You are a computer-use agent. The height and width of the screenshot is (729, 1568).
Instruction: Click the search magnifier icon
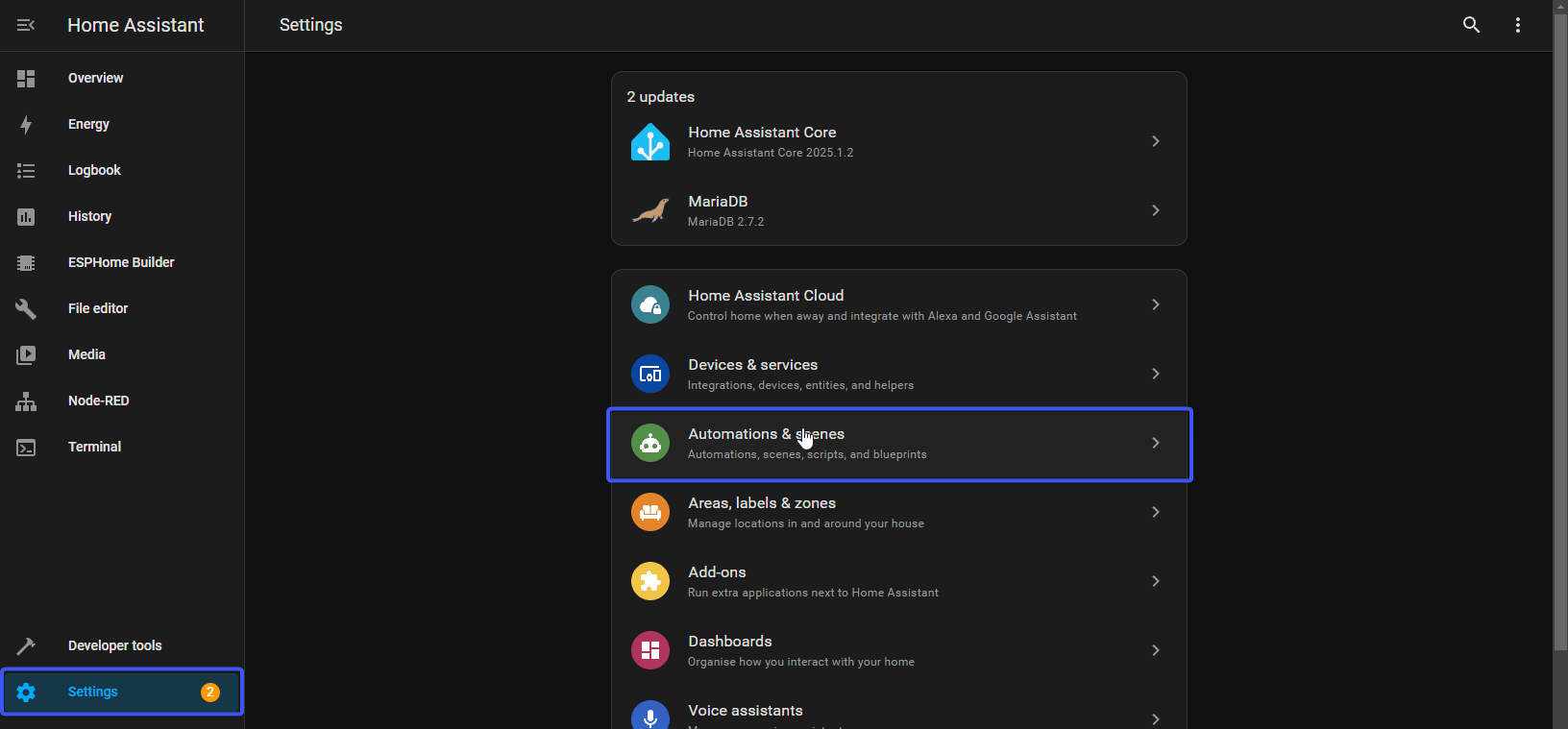(1471, 25)
